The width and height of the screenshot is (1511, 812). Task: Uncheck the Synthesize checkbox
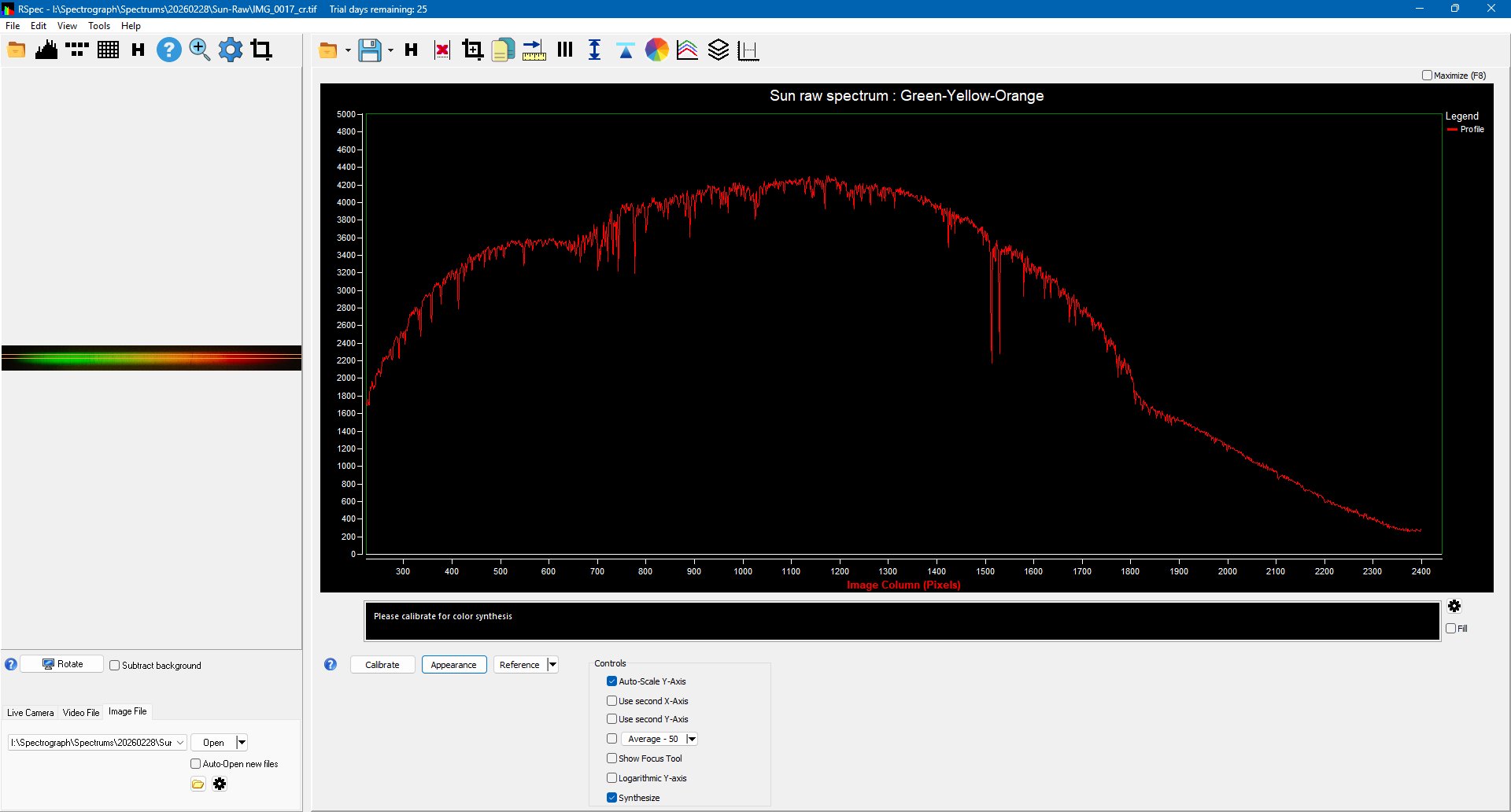(x=611, y=798)
